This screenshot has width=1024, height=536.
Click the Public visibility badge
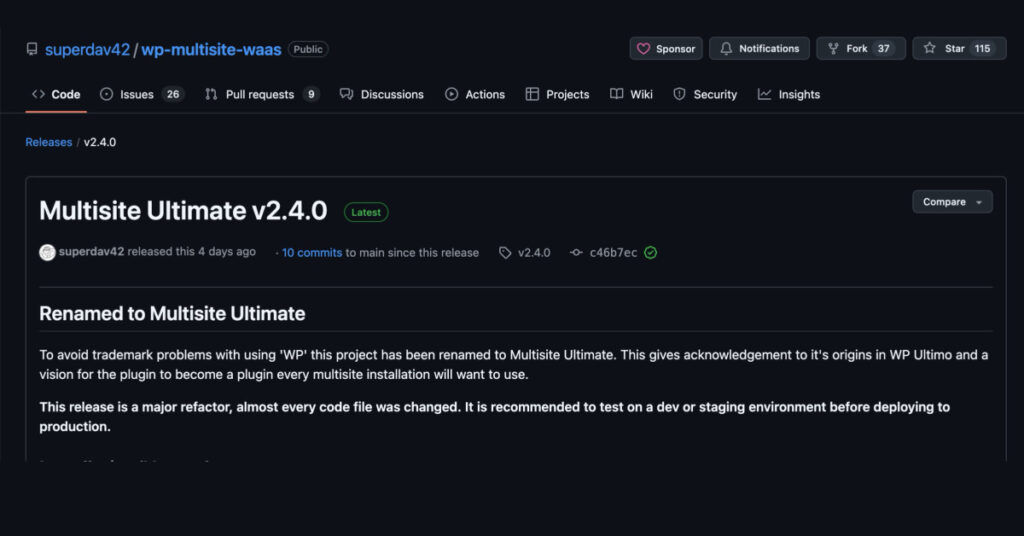tap(308, 49)
